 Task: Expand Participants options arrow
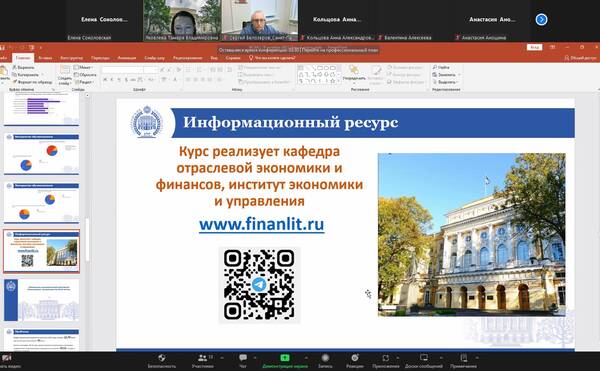[x=222, y=358]
